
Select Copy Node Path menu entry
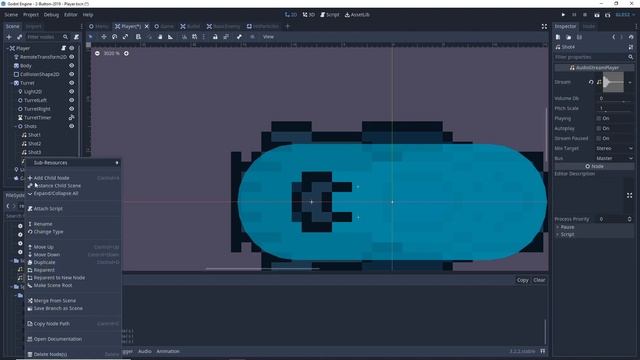73,324
